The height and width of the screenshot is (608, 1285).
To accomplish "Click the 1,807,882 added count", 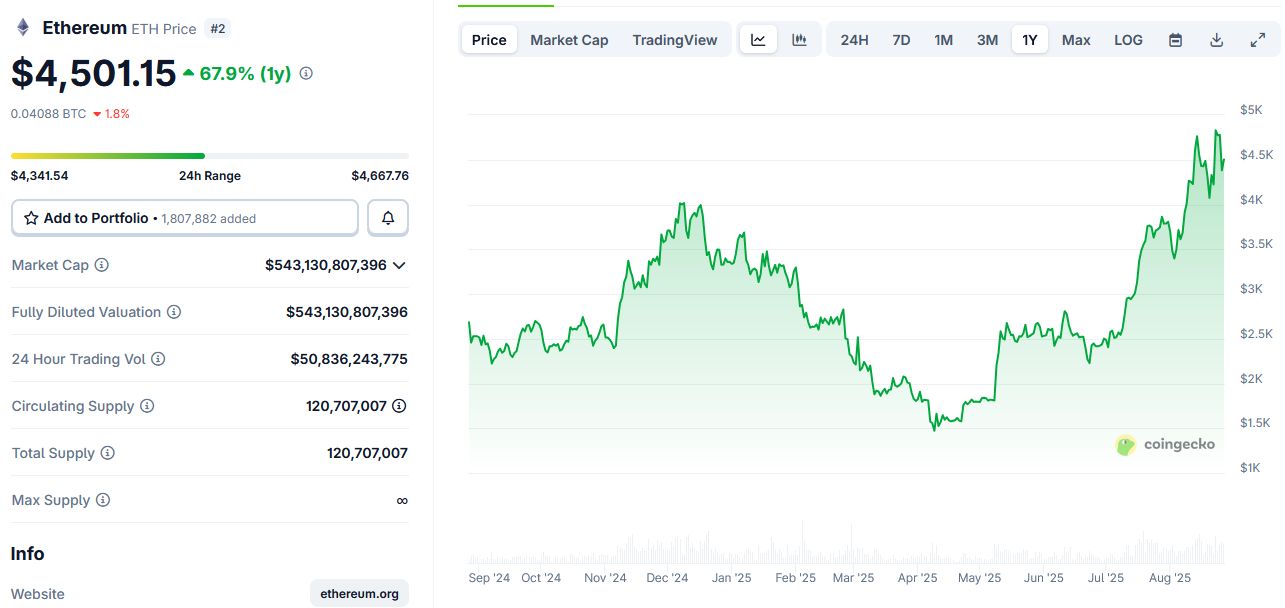I will point(209,218).
